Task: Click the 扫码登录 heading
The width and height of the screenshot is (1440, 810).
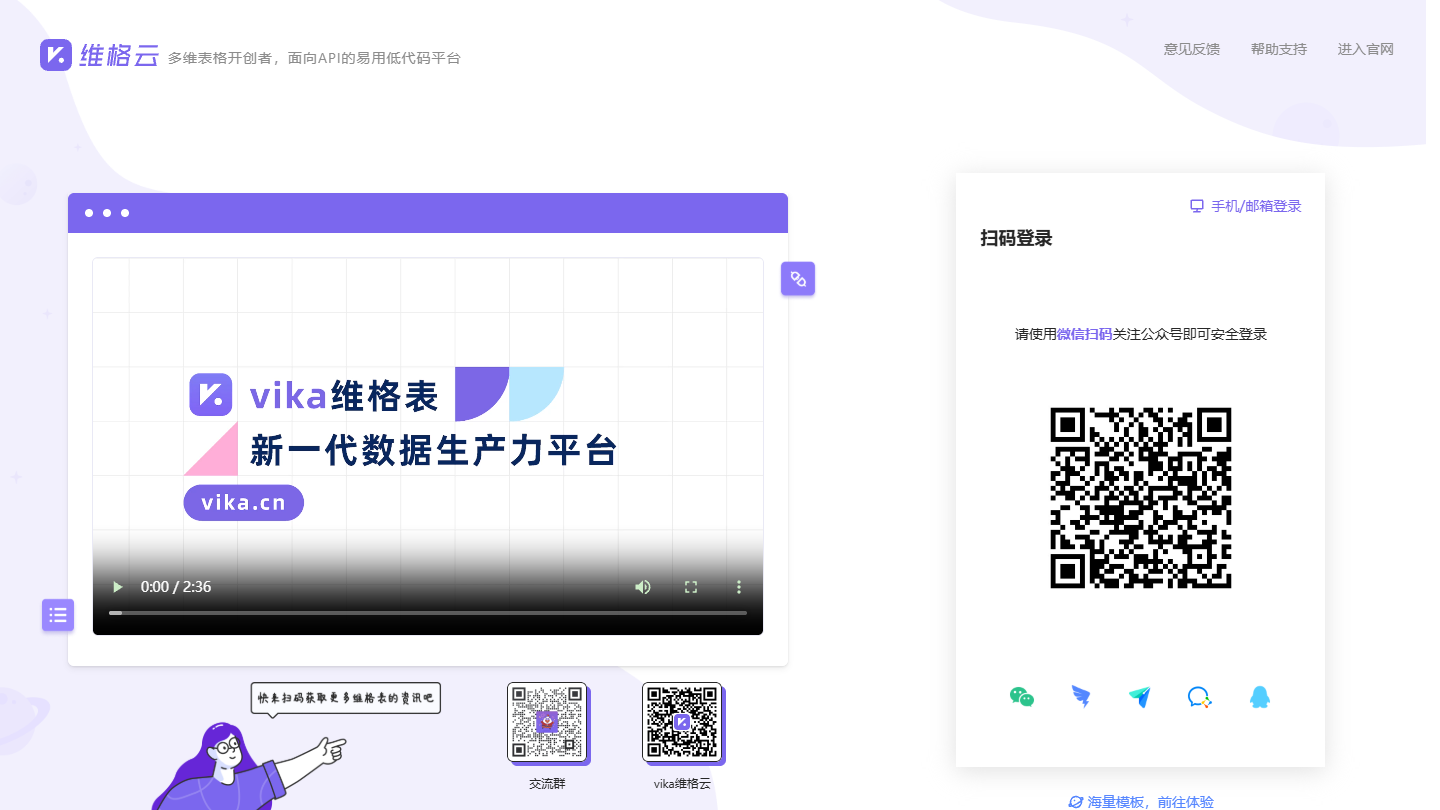Action: pyautogui.click(x=1016, y=238)
